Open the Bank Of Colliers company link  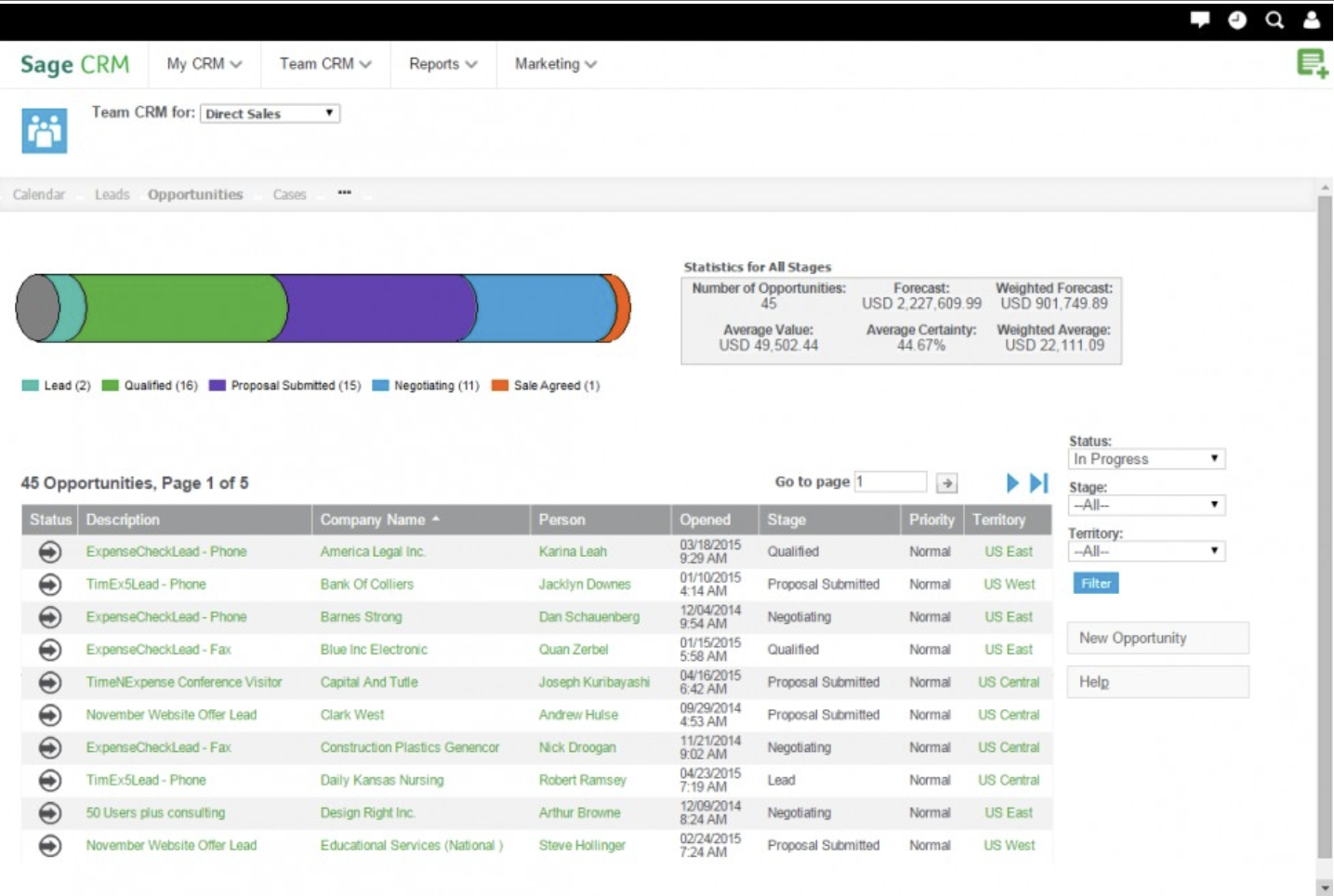(367, 585)
